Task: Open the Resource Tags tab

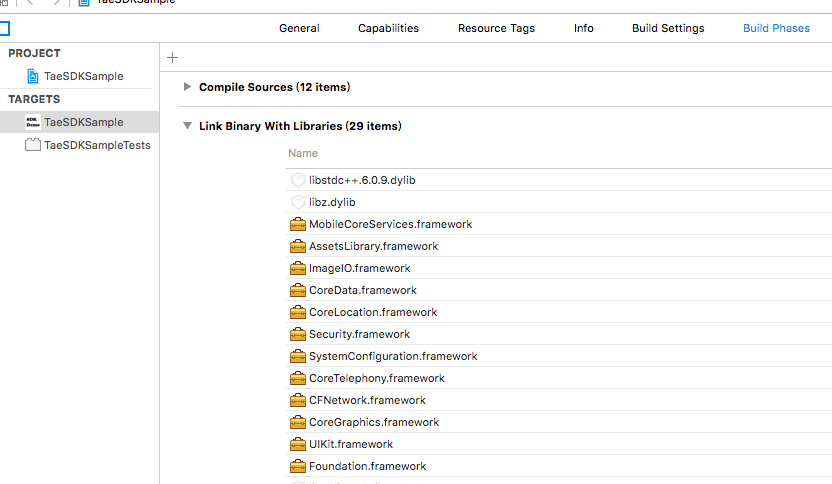Action: [496, 28]
